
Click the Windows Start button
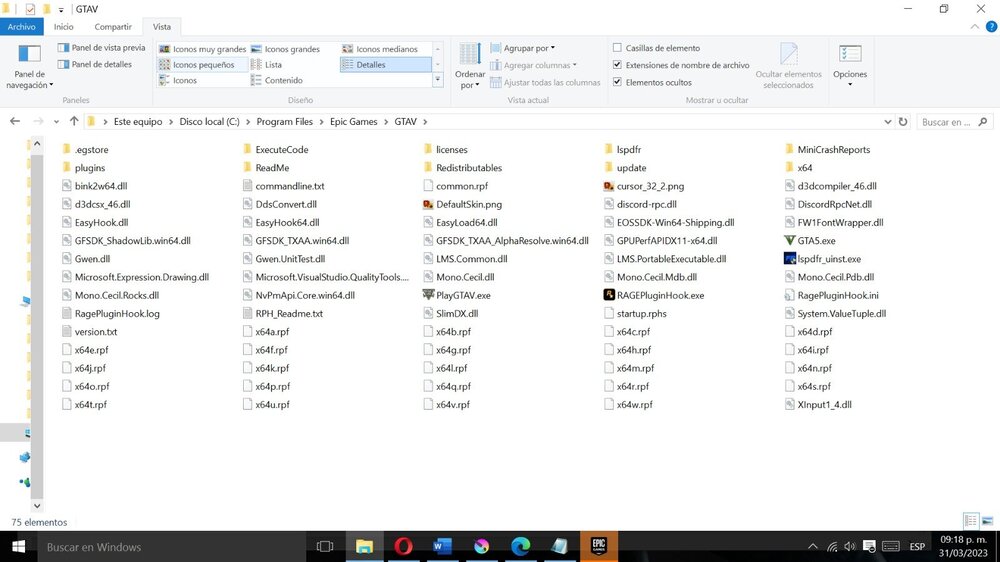[x=18, y=547]
